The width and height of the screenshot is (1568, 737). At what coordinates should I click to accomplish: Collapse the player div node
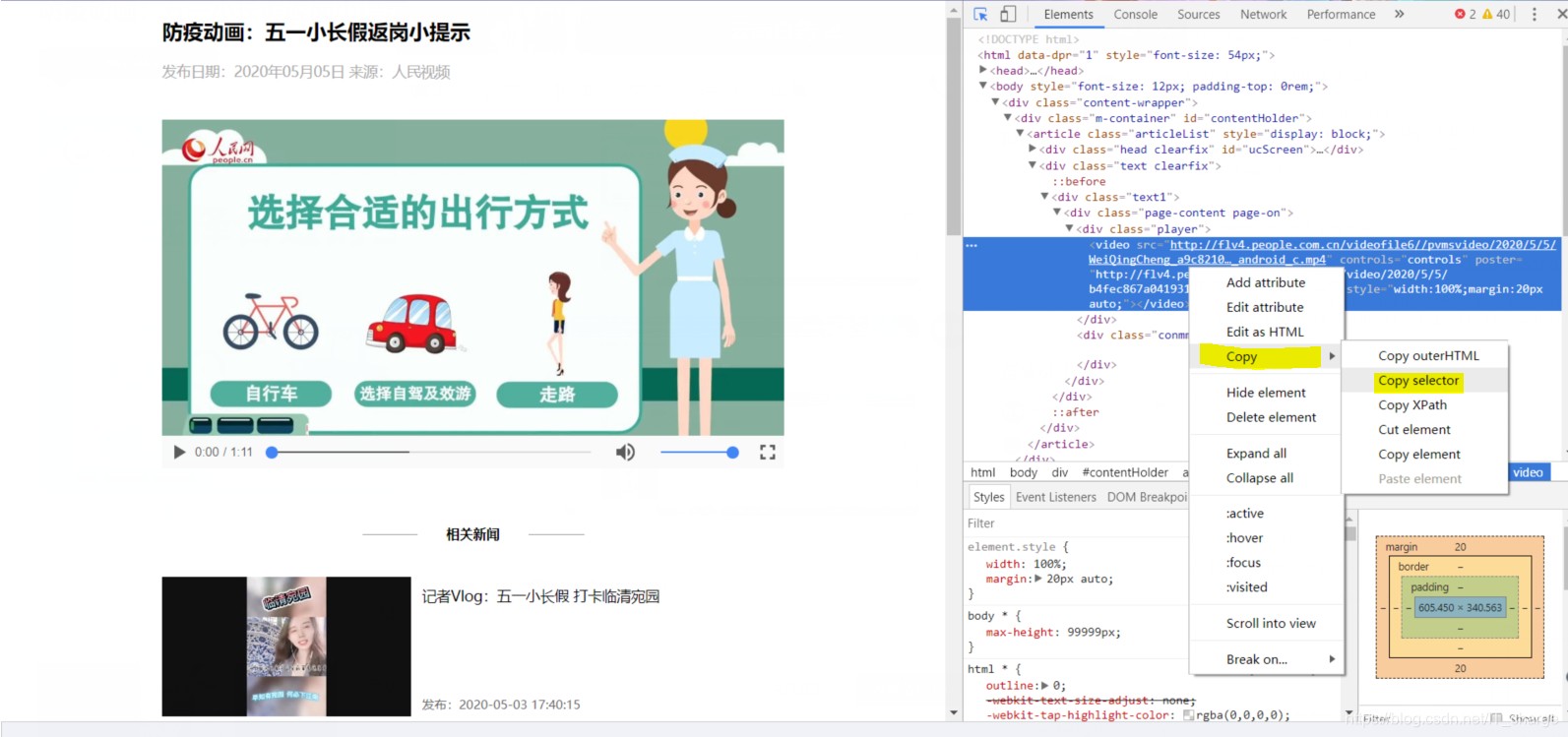tap(1070, 228)
